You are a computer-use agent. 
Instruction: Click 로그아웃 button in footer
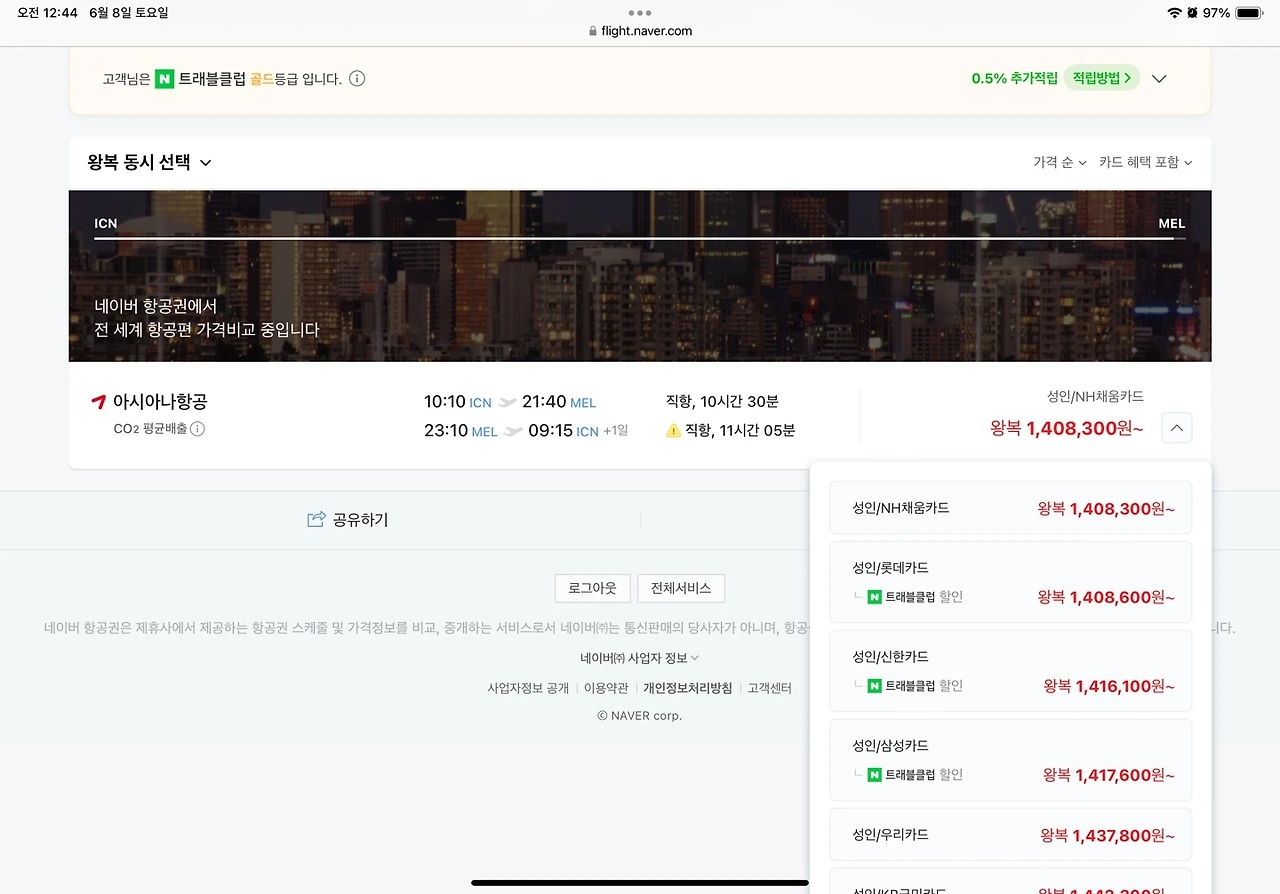point(593,588)
